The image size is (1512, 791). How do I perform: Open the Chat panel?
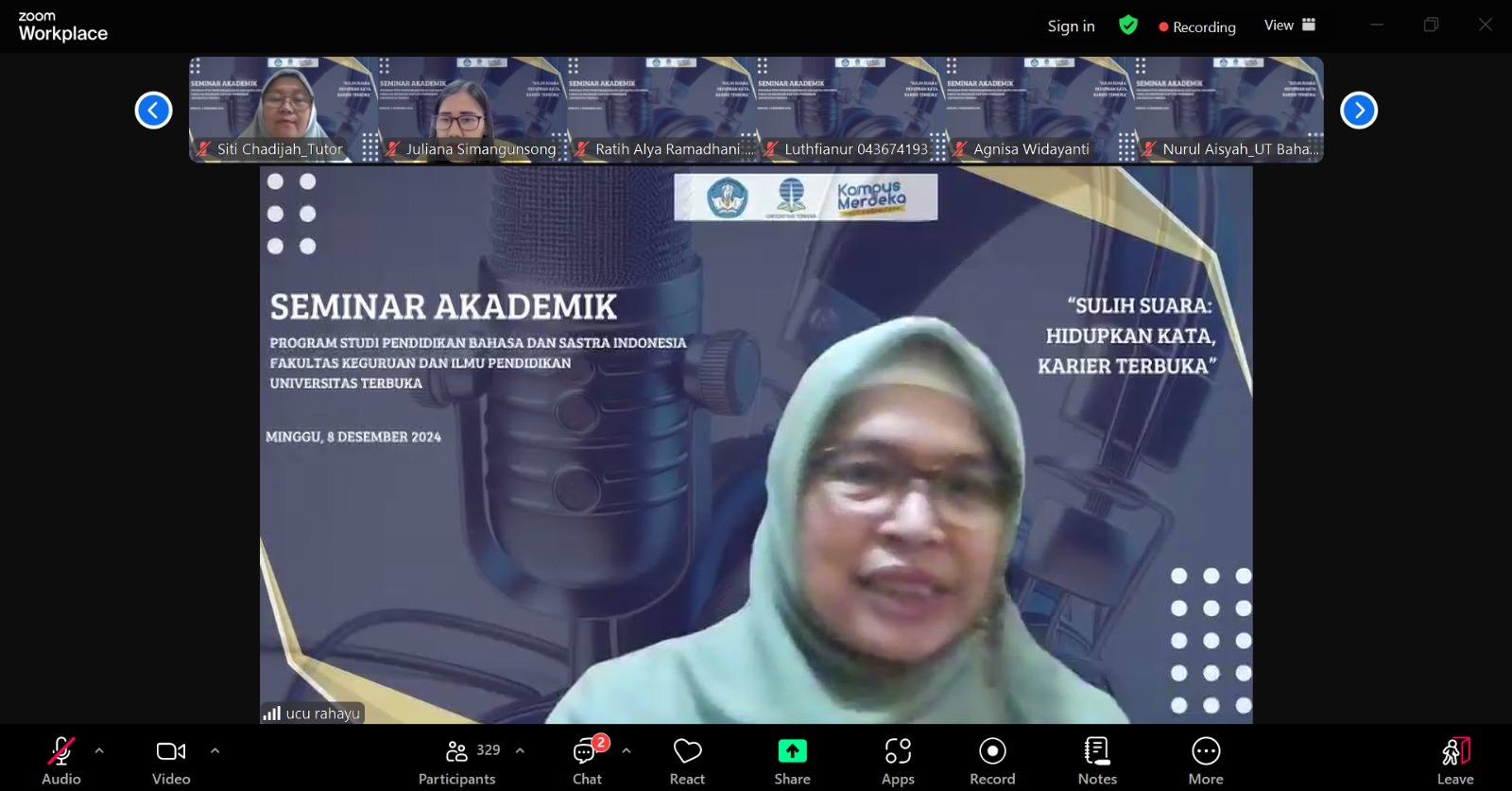coord(587,761)
